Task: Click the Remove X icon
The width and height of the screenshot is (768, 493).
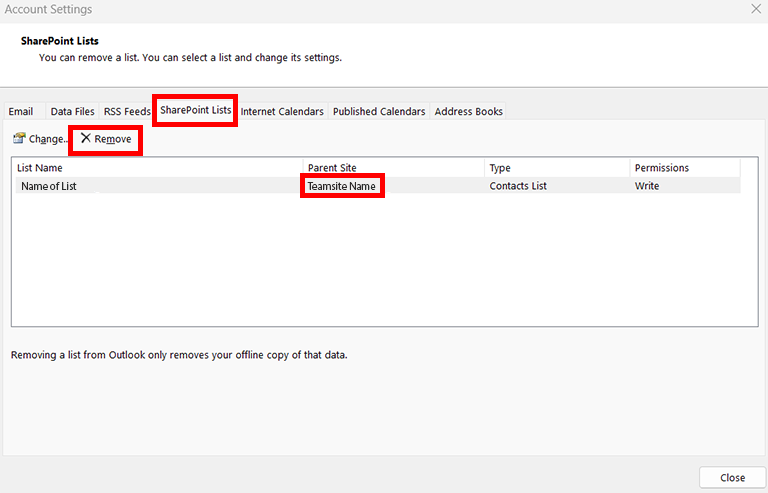Action: click(86, 139)
